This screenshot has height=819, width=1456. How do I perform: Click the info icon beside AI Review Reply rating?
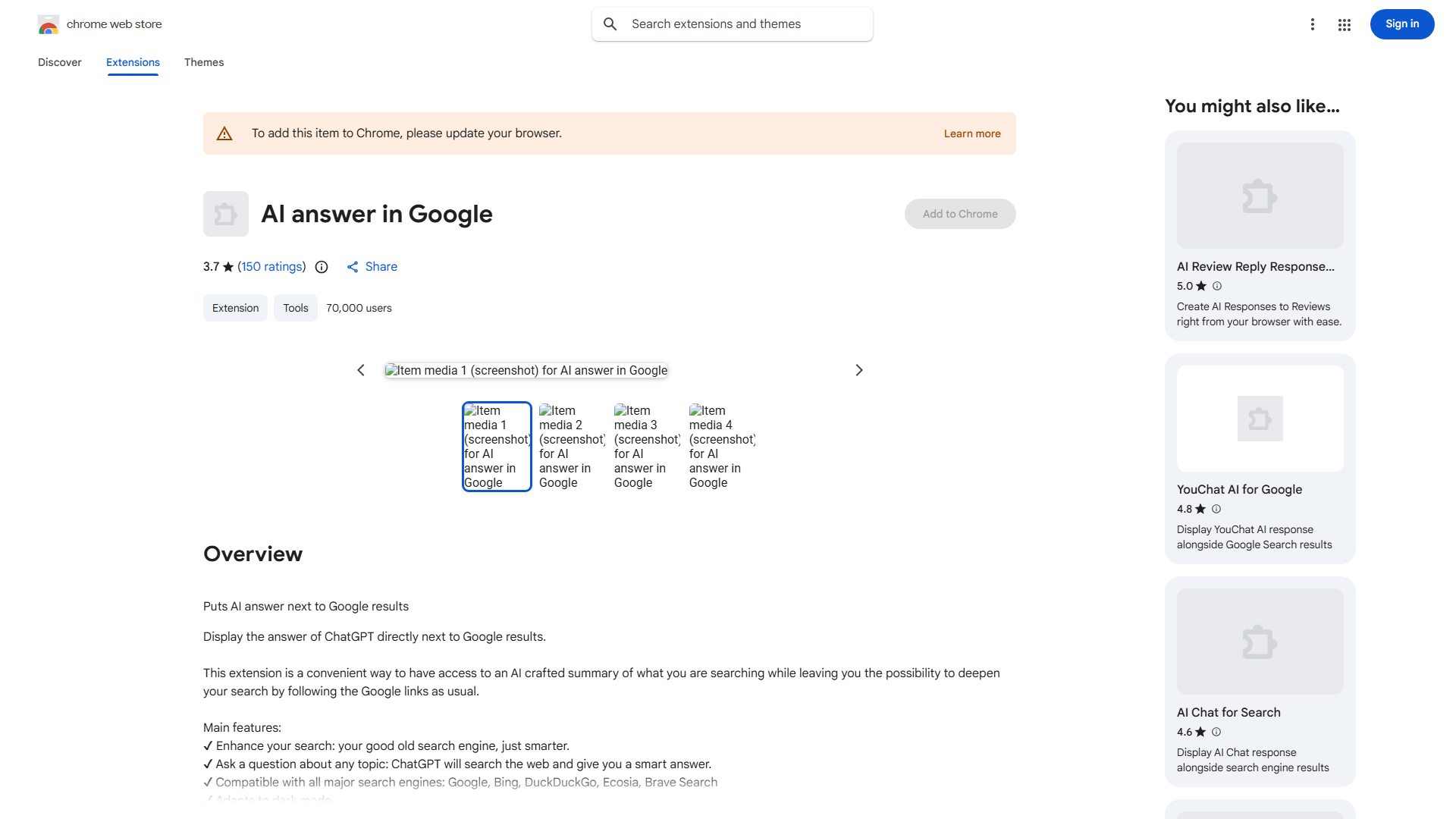(x=1217, y=286)
